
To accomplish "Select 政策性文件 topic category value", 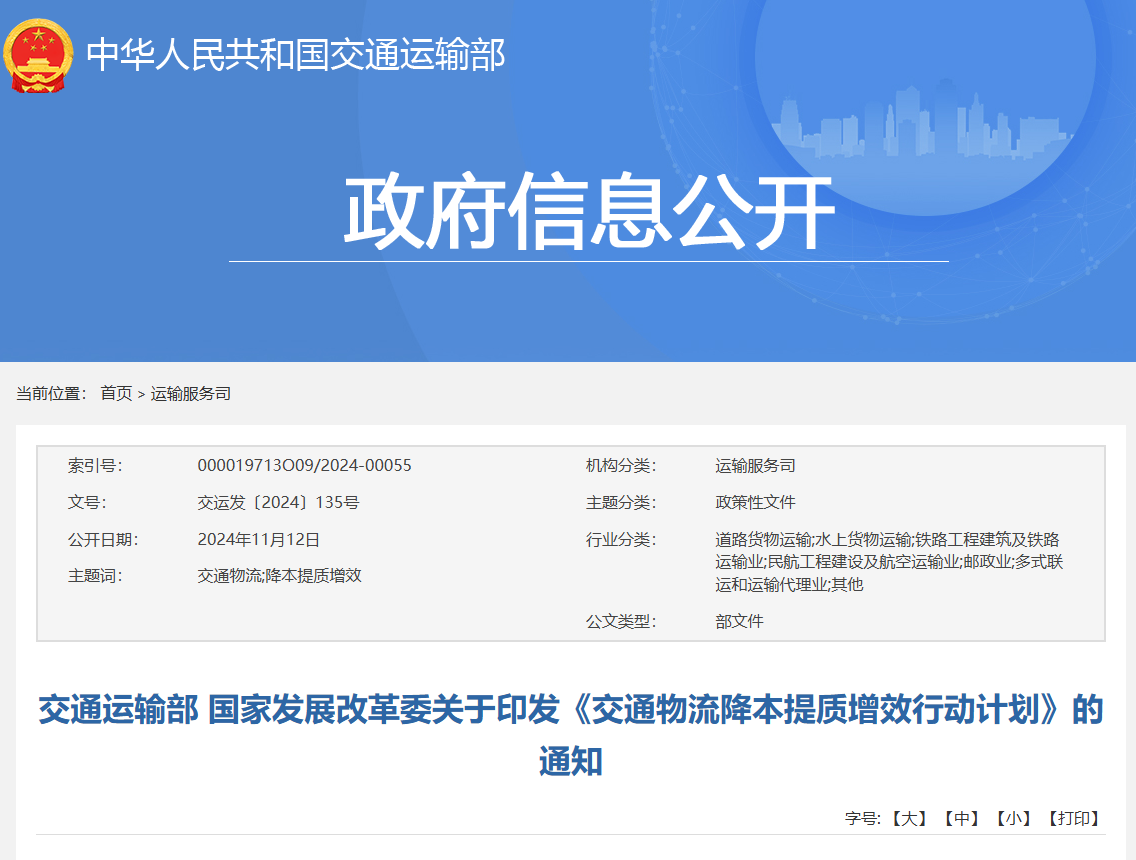I will [756, 502].
